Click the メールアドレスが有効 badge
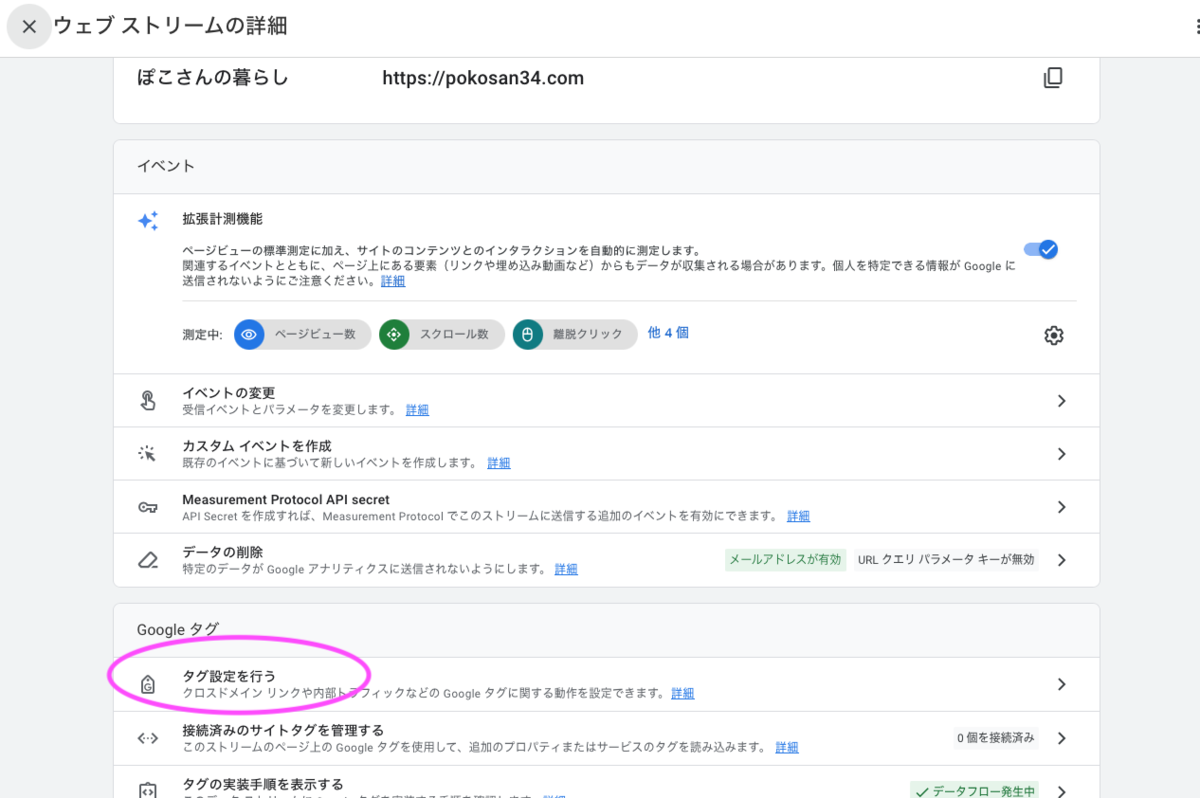Image resolution: width=1200 pixels, height=798 pixels. tap(785, 560)
